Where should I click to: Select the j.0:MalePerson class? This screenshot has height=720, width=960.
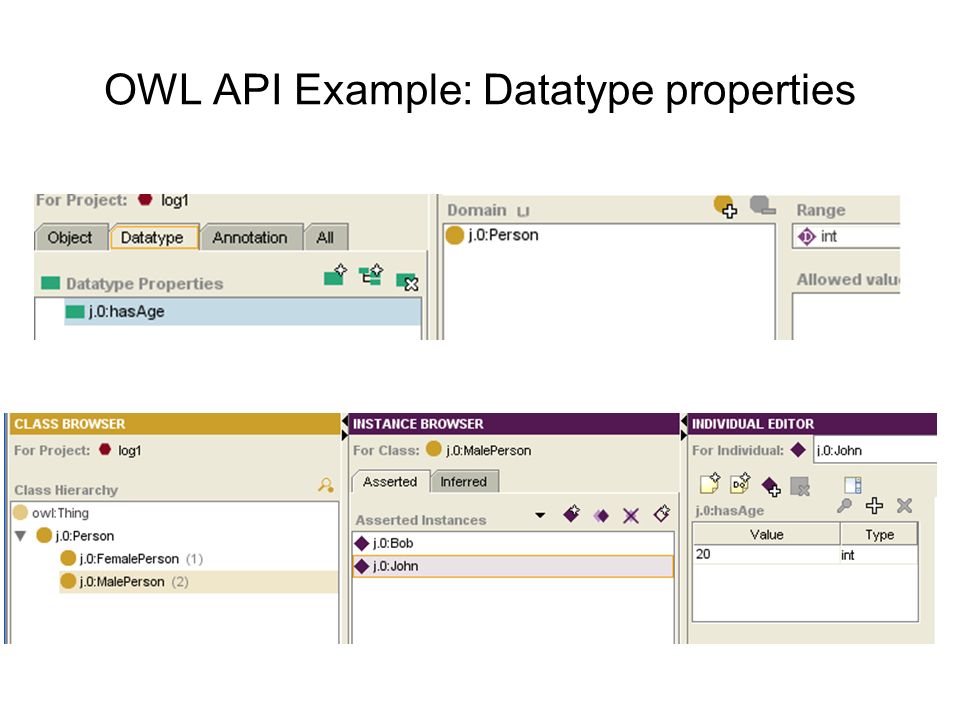click(x=198, y=582)
